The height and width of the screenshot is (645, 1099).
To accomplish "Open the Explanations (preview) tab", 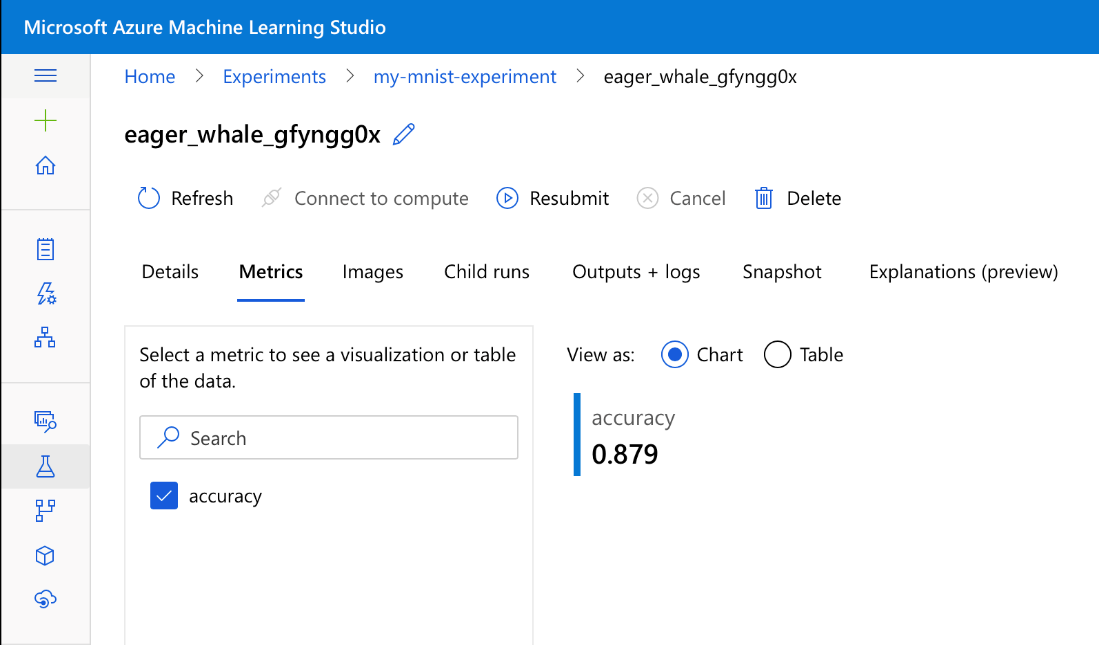I will (964, 272).
